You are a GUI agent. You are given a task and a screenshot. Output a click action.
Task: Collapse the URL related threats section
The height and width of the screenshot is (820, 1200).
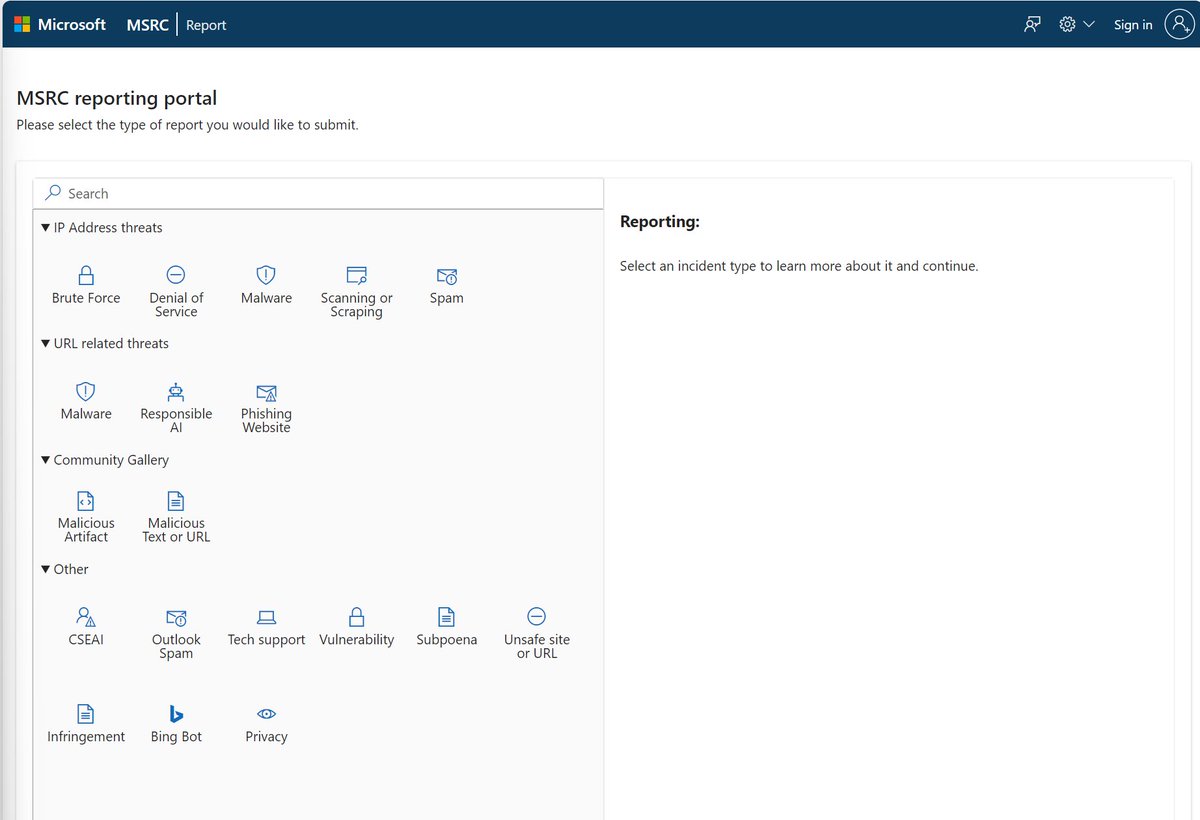(x=104, y=344)
